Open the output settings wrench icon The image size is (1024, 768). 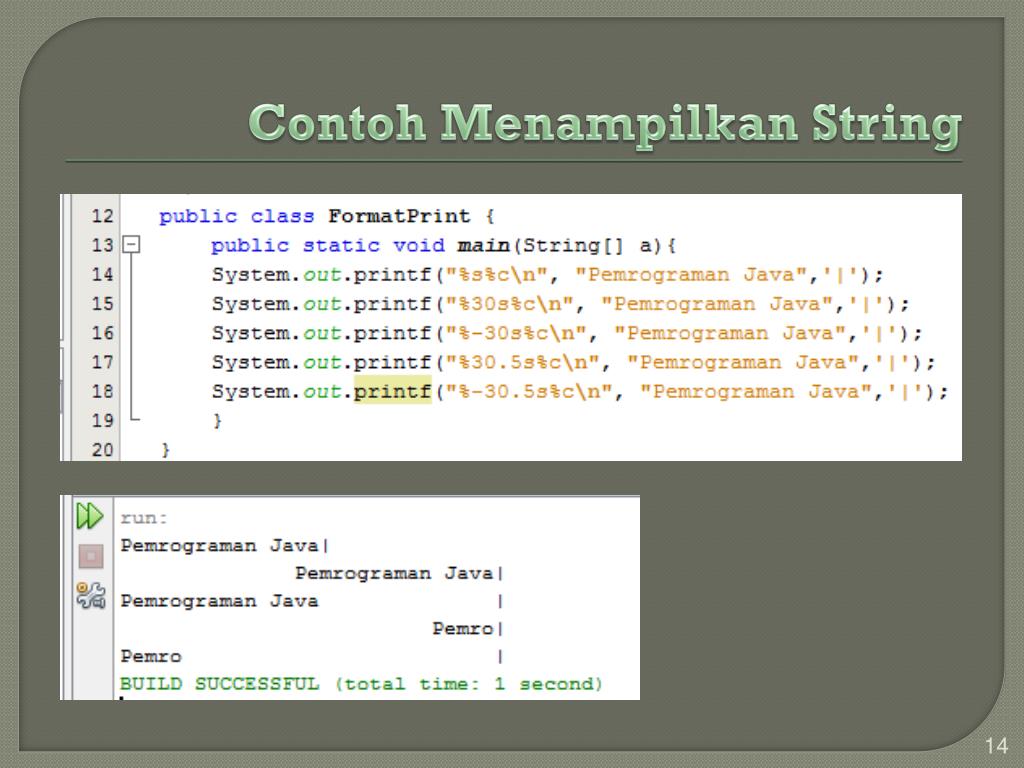pyautogui.click(x=91, y=596)
